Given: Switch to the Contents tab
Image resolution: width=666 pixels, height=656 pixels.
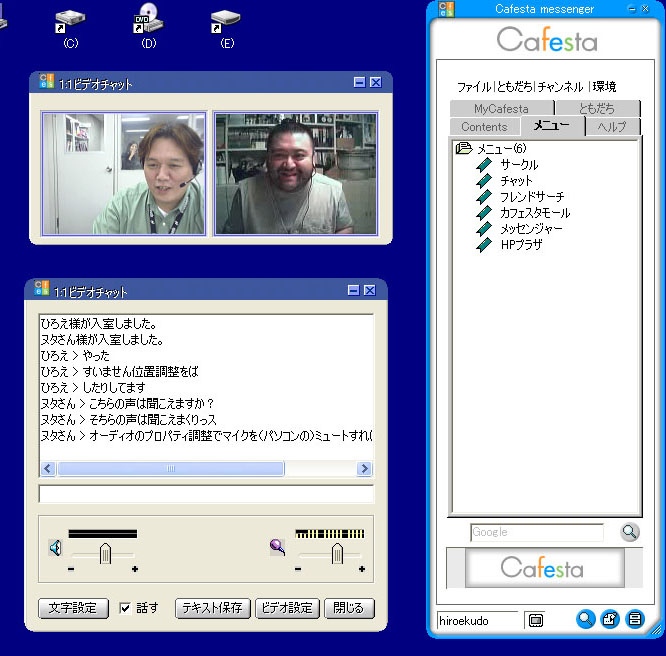Looking at the screenshot, I should pos(485,127).
